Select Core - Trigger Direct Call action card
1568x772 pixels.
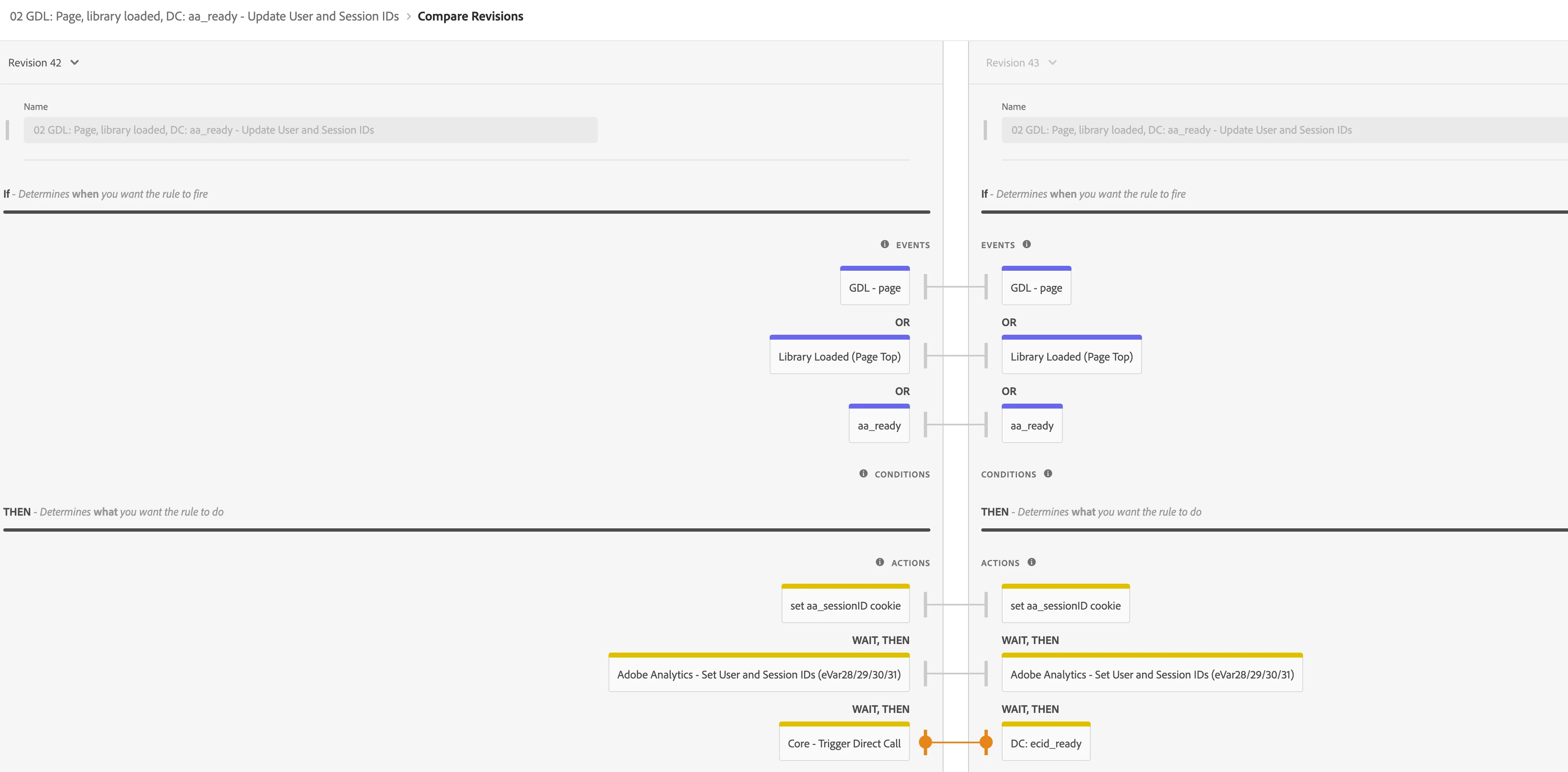click(x=843, y=743)
